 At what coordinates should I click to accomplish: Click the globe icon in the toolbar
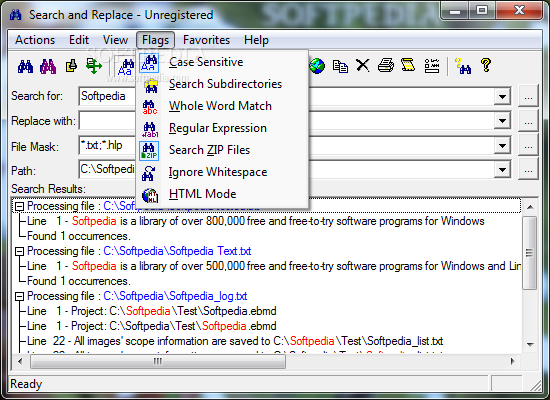tap(317, 66)
